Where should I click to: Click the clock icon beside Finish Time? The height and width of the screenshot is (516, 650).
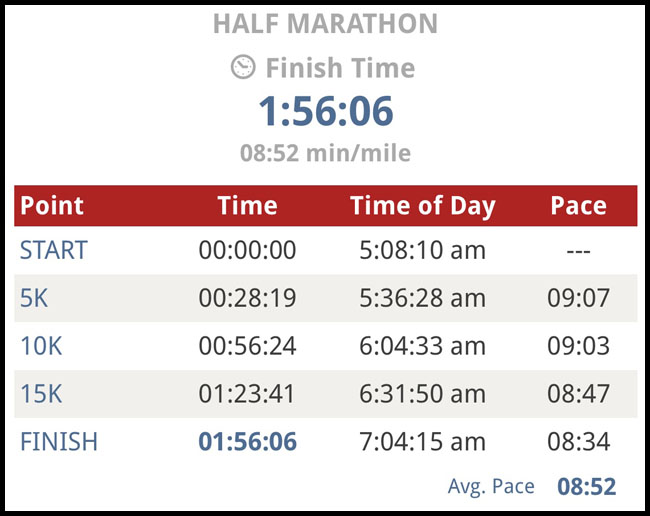(x=242, y=68)
